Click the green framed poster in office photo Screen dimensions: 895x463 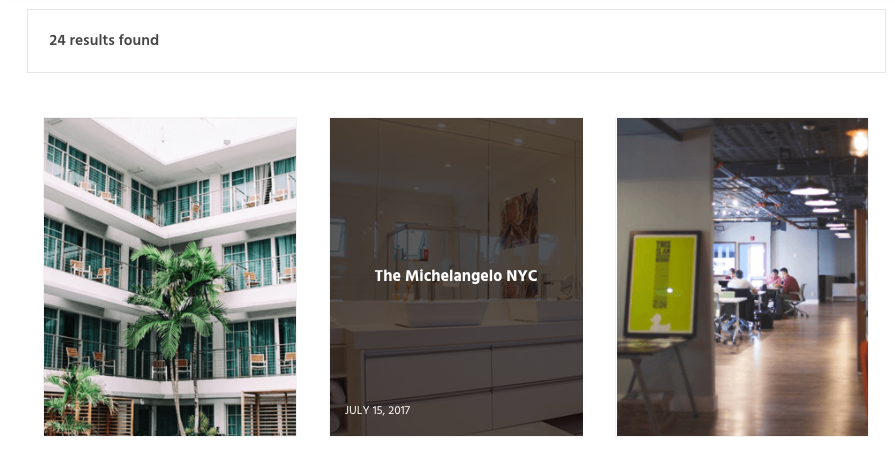point(662,284)
